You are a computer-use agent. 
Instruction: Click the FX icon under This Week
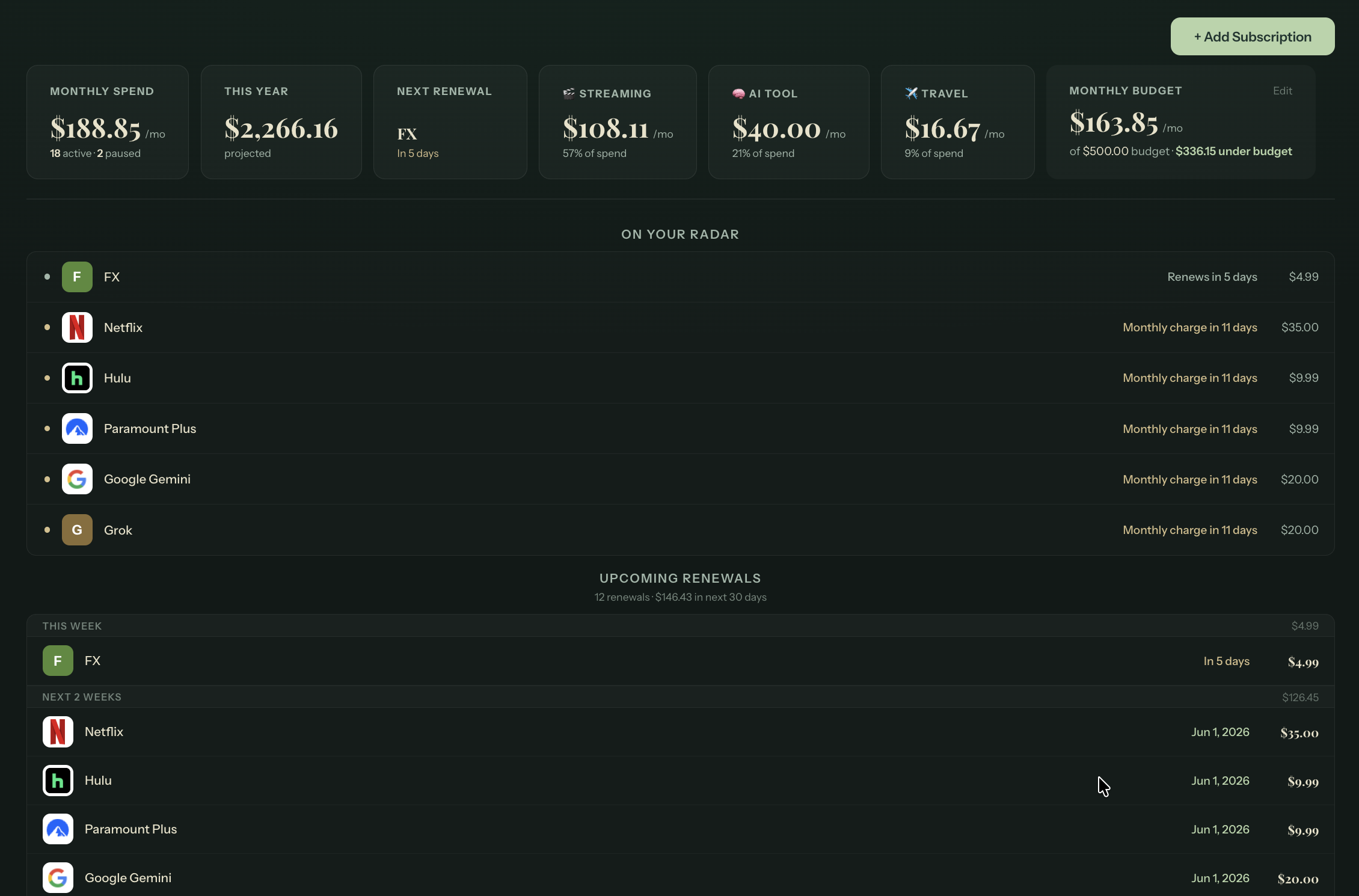coord(58,660)
